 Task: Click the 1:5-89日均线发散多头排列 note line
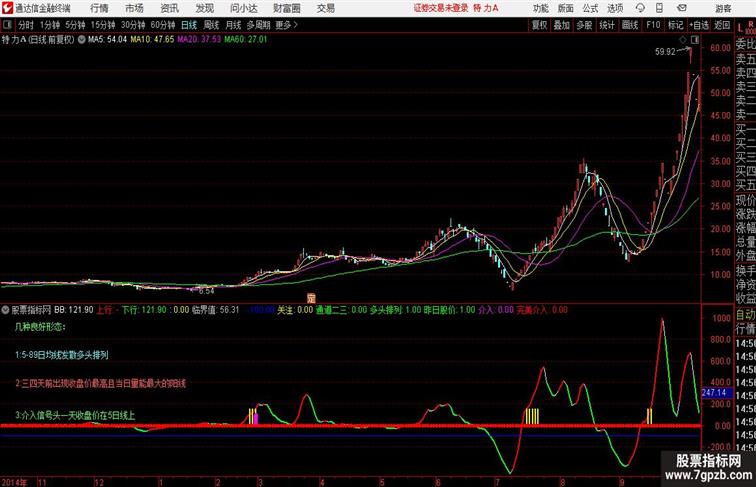(x=62, y=355)
